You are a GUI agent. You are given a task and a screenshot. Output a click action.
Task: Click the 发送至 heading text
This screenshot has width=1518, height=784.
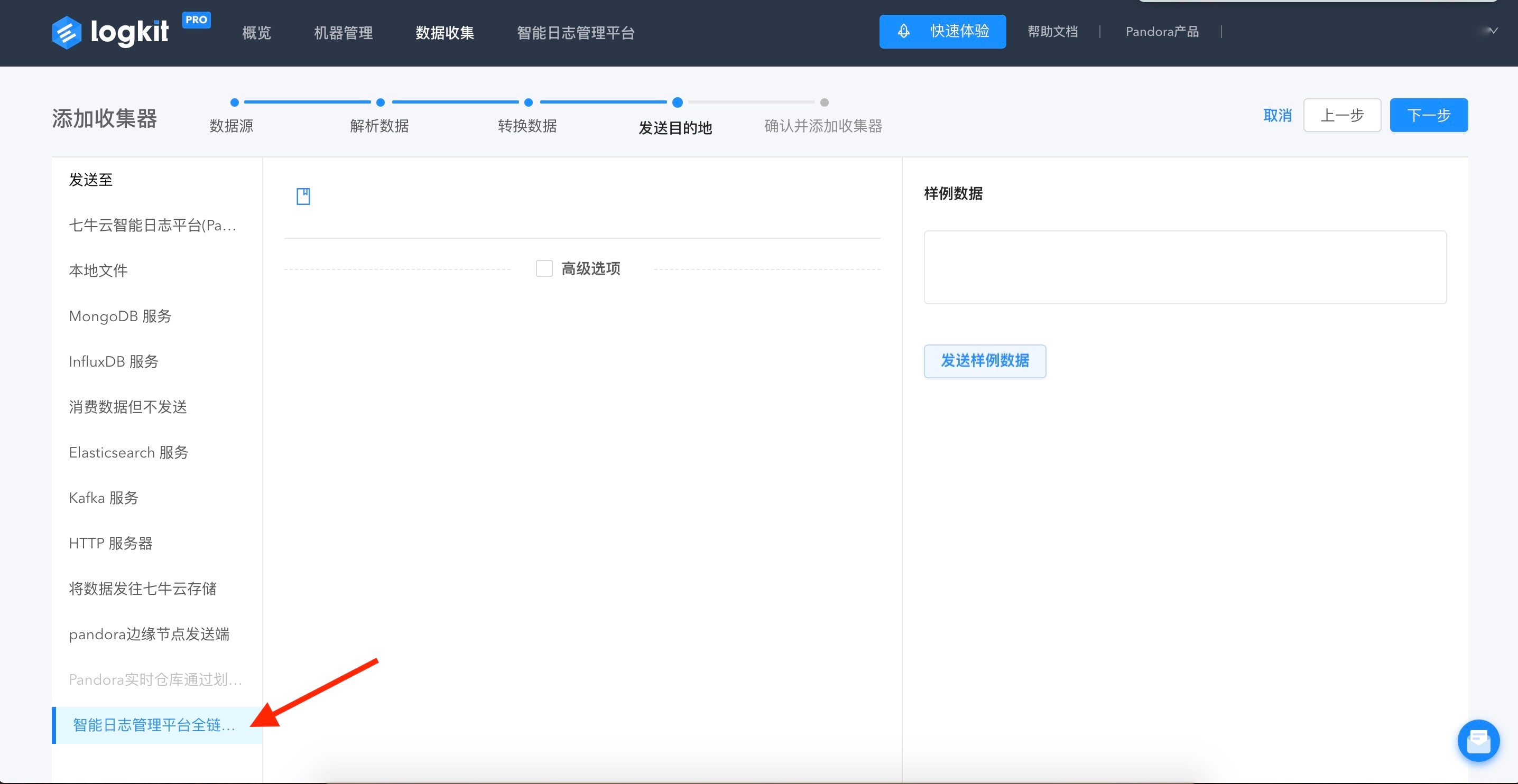91,180
